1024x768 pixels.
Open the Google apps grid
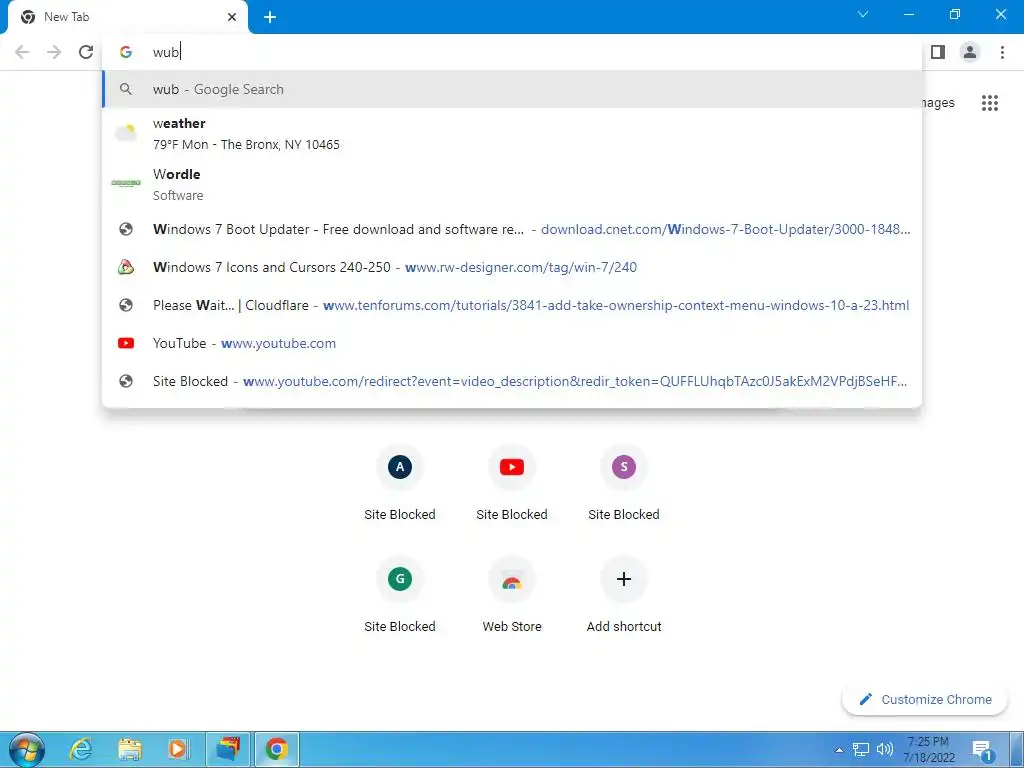pyautogui.click(x=990, y=103)
